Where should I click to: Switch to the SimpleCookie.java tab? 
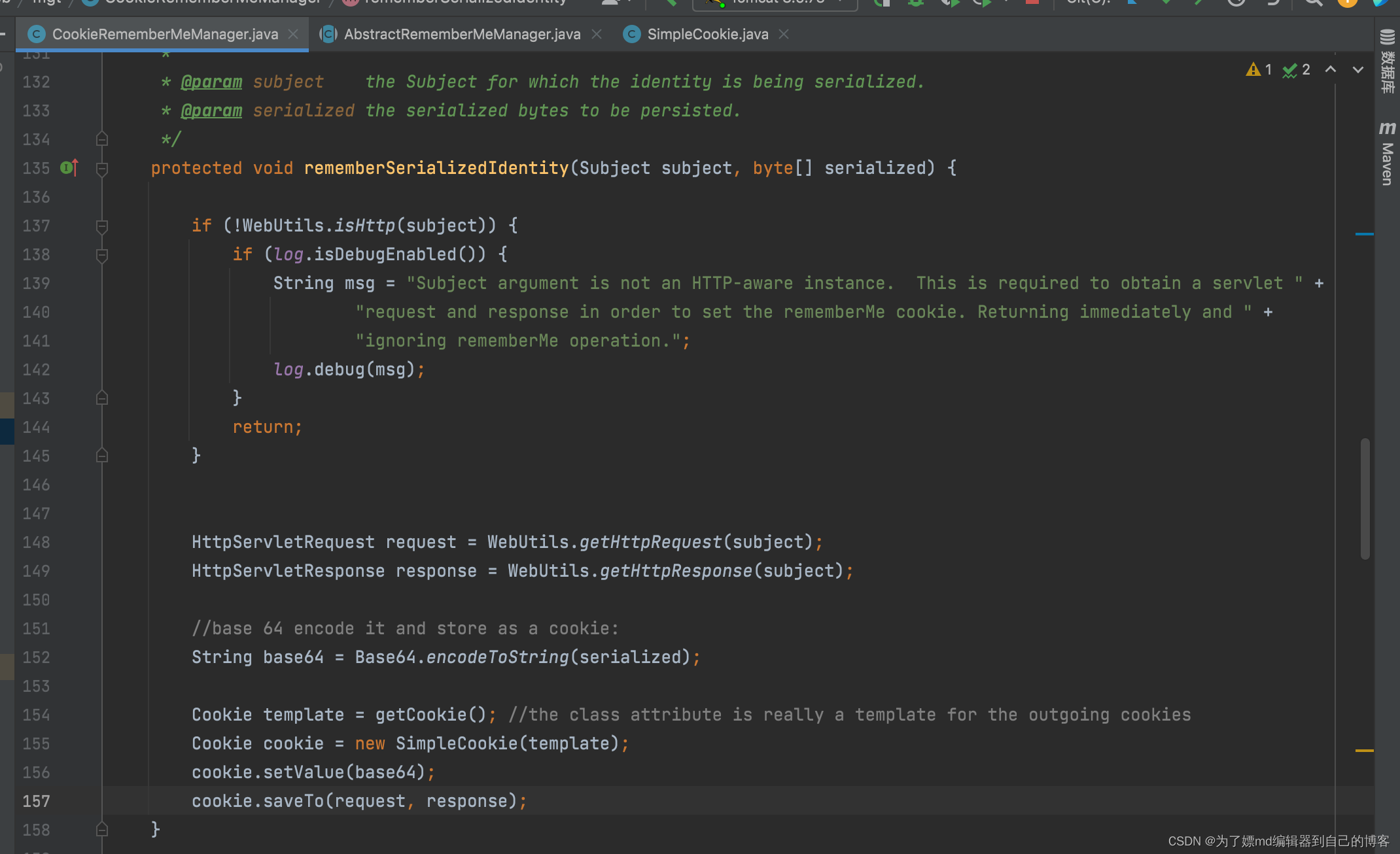point(708,34)
